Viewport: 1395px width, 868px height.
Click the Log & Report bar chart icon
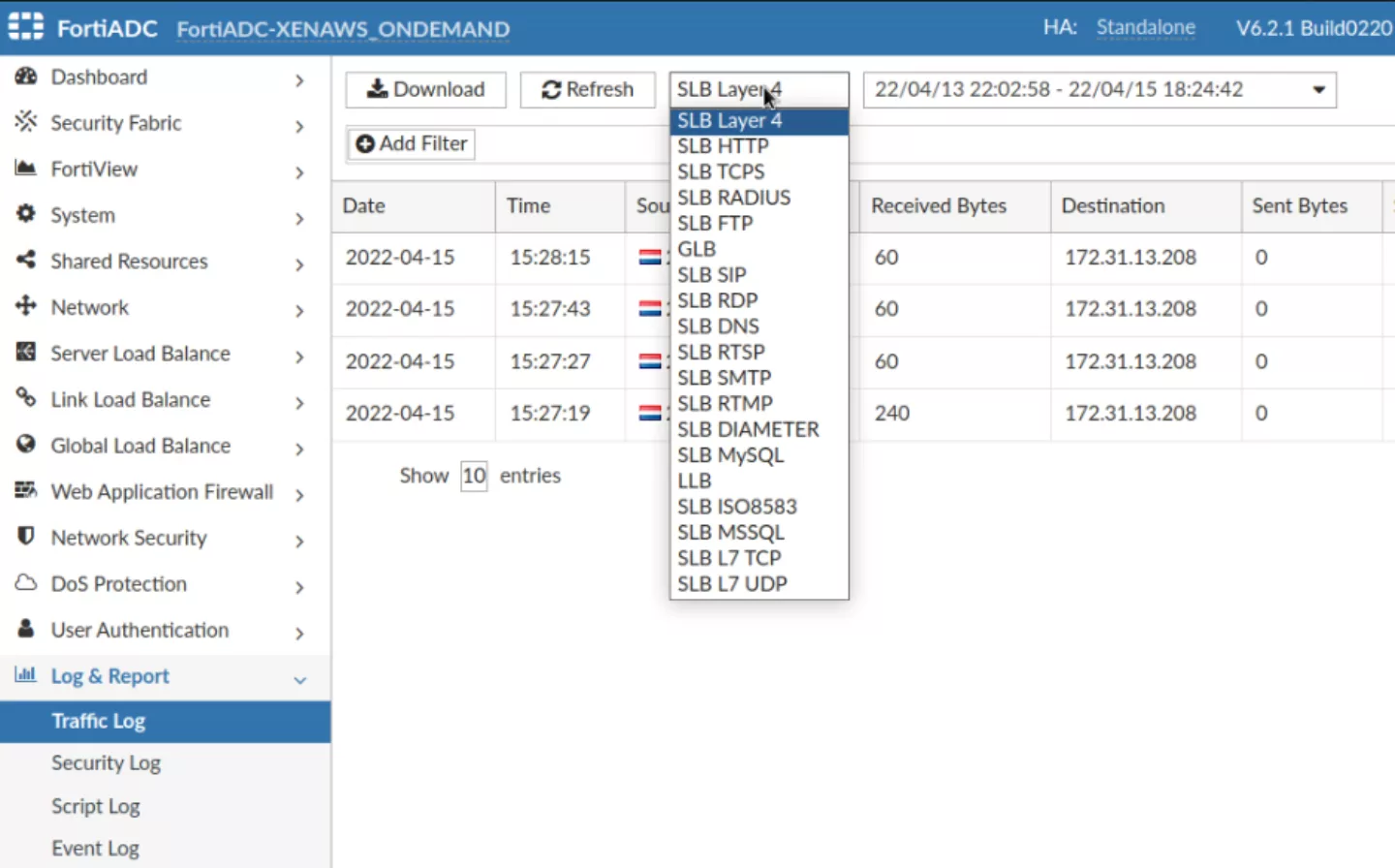pos(26,675)
